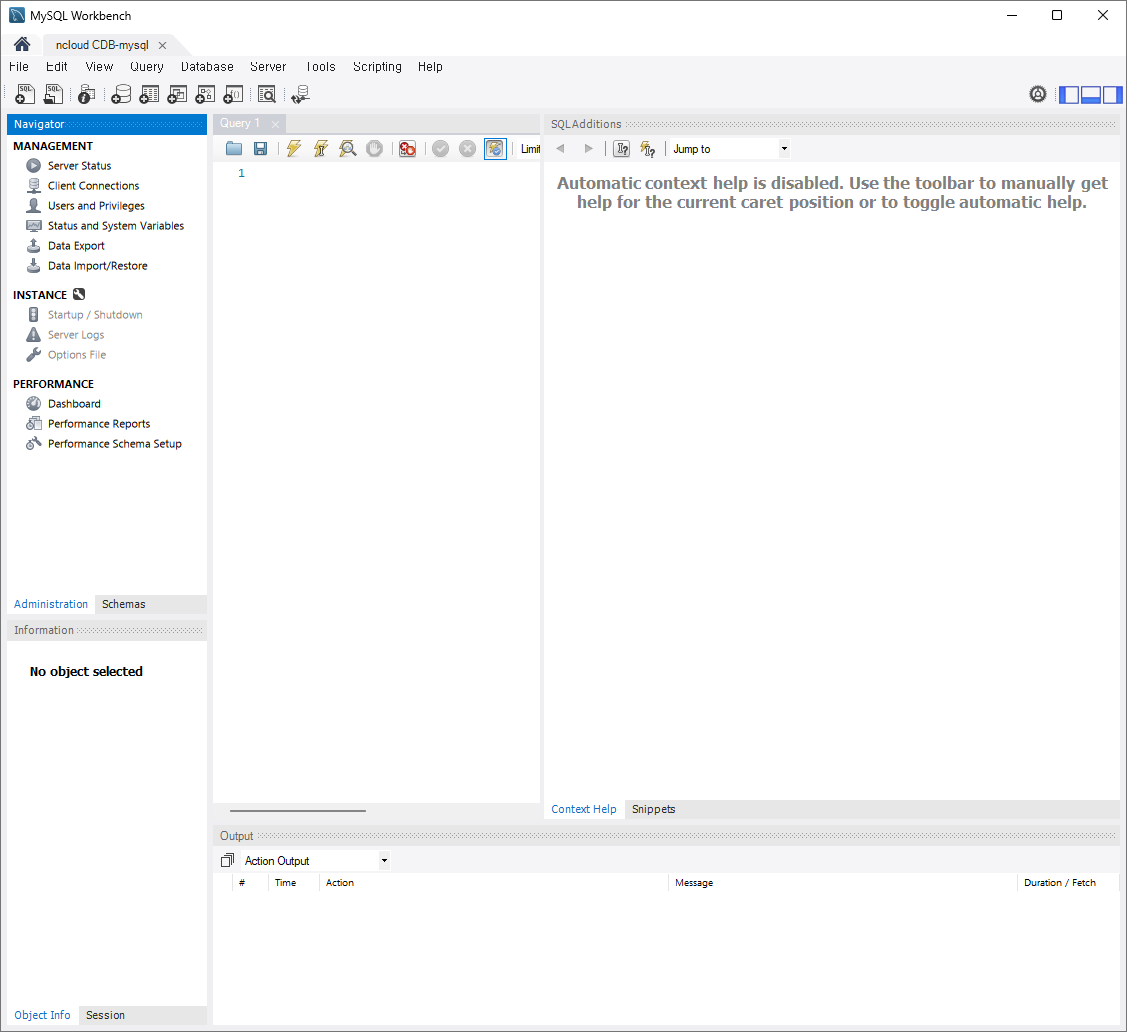The height and width of the screenshot is (1032, 1127).
Task: Toggle the right sidebar panel
Action: click(1112, 94)
